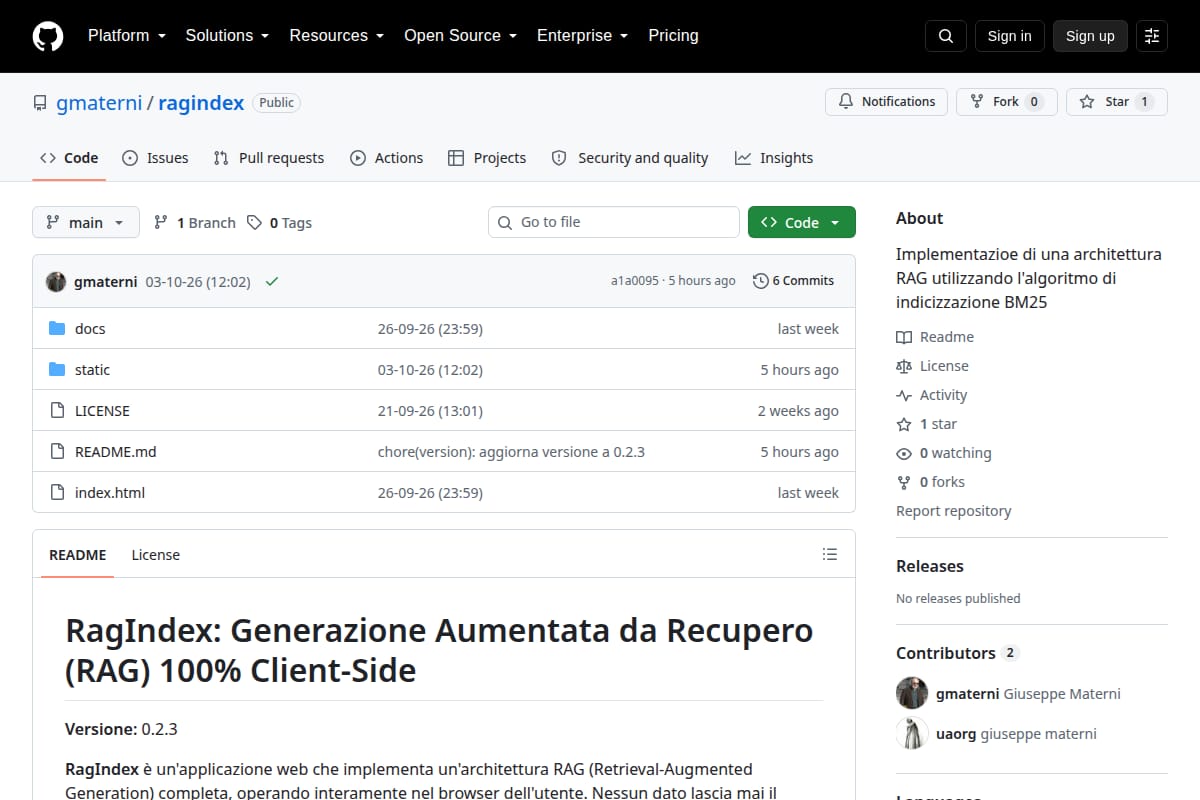This screenshot has width=1200, height=800.
Task: Click the Sign in link
Action: (x=1009, y=36)
